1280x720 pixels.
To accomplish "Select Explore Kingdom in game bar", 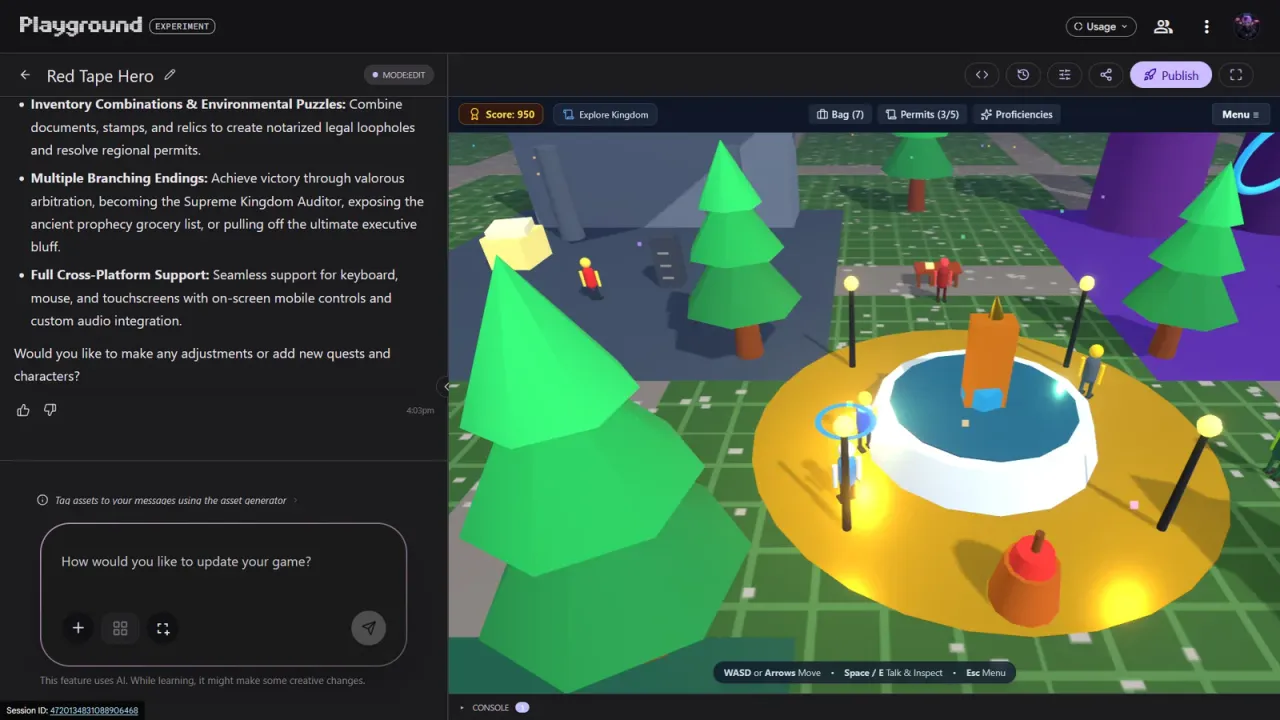I will click(605, 114).
